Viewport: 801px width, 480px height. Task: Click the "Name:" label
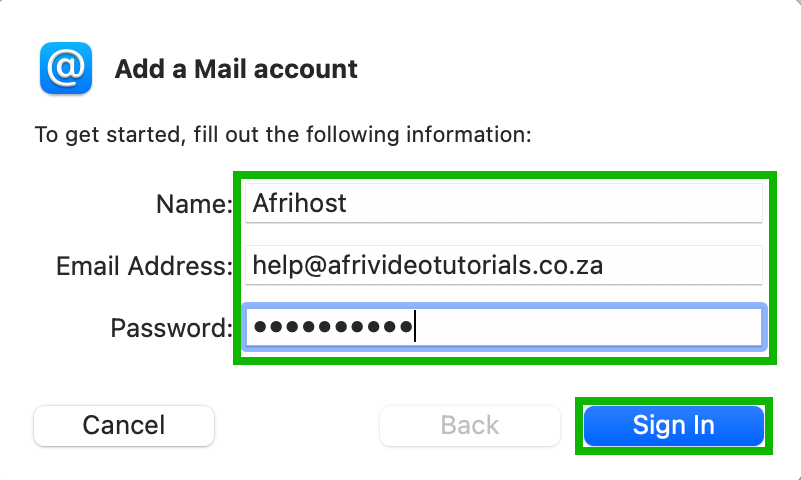coord(194,205)
